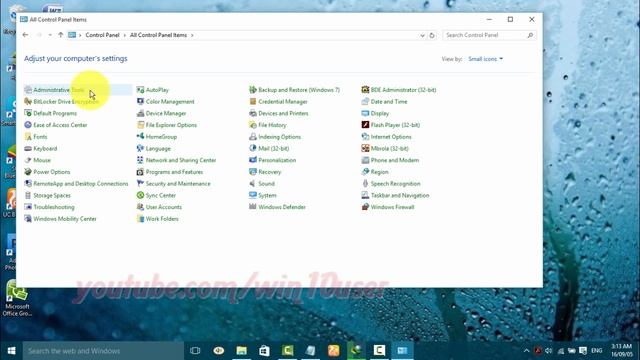Screen dimensions: 640x360
Task: Open Default Programs link
Action: [55, 113]
